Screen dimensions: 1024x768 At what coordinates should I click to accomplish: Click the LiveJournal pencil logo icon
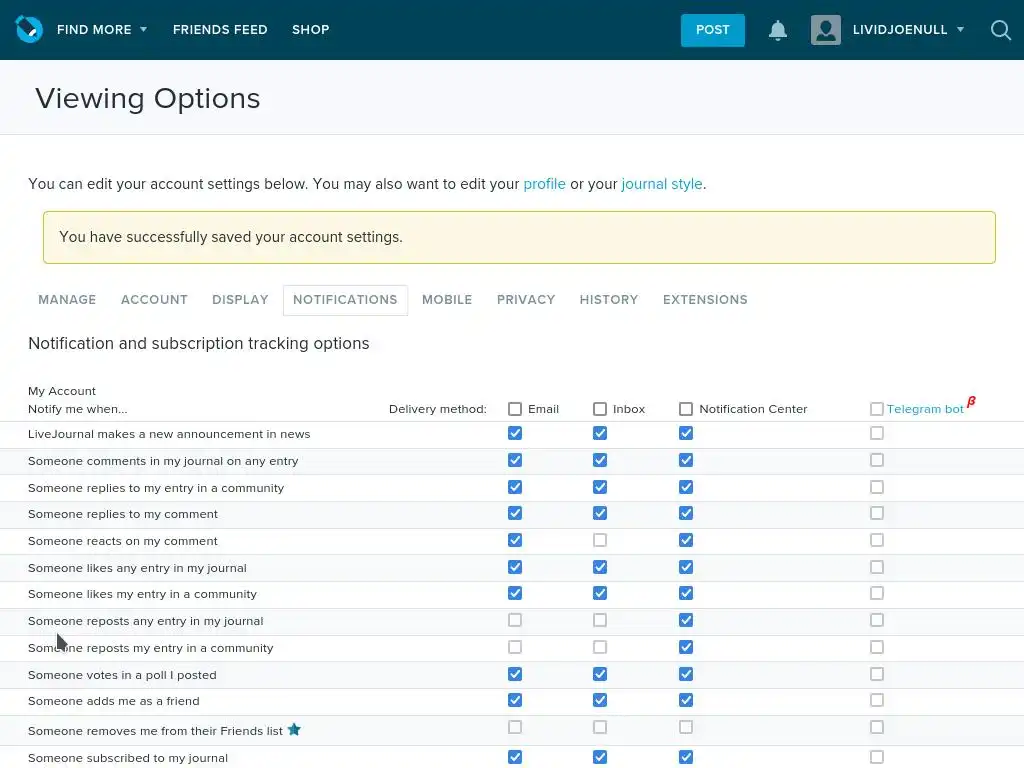29,29
